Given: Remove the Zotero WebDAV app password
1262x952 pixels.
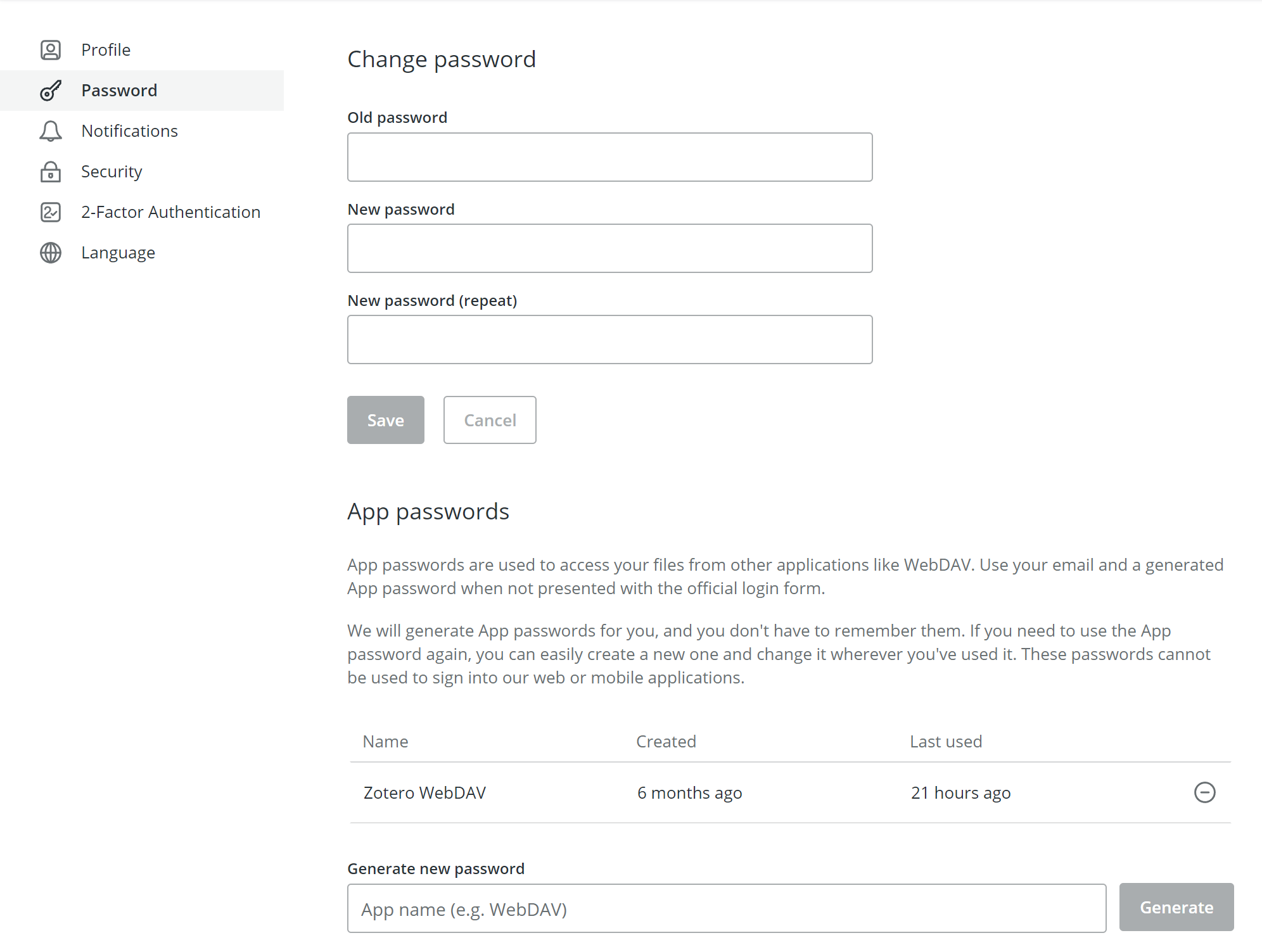Looking at the screenshot, I should 1204,792.
